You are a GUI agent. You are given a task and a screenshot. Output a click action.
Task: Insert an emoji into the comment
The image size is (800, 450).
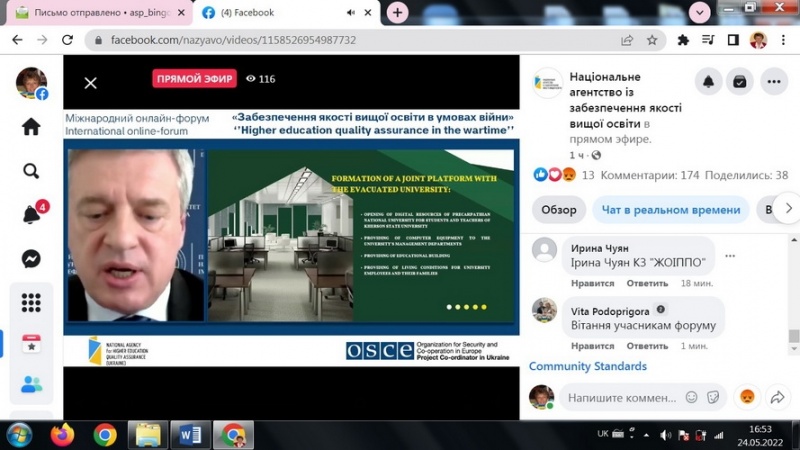[x=691, y=397]
